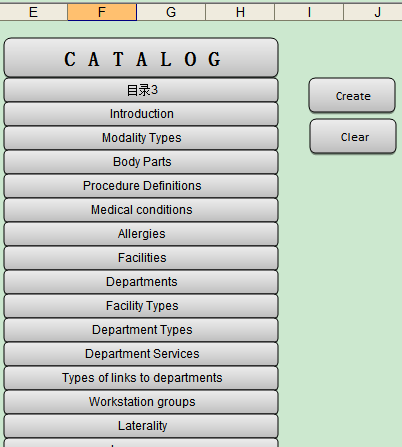The width and height of the screenshot is (402, 447).
Task: Select column H header
Action: [240, 12]
